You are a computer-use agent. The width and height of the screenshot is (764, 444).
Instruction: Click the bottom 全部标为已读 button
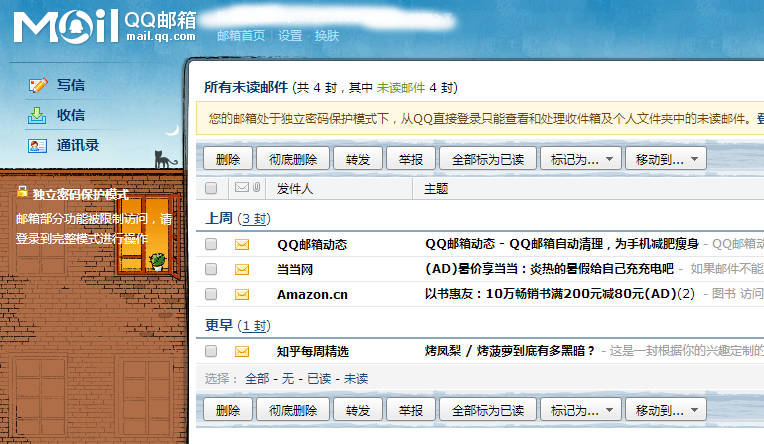[488, 410]
